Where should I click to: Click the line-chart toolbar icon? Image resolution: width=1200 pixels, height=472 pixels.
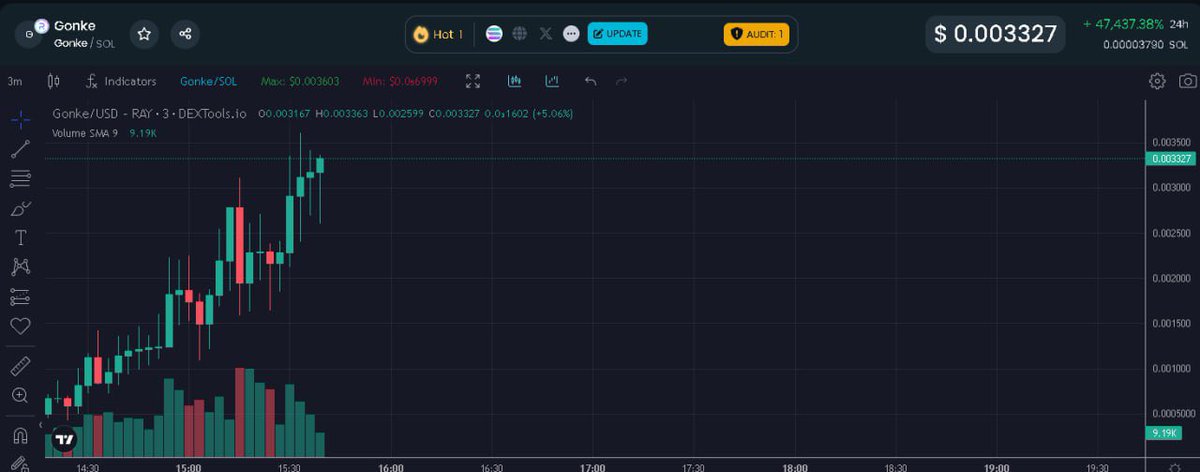(x=552, y=81)
